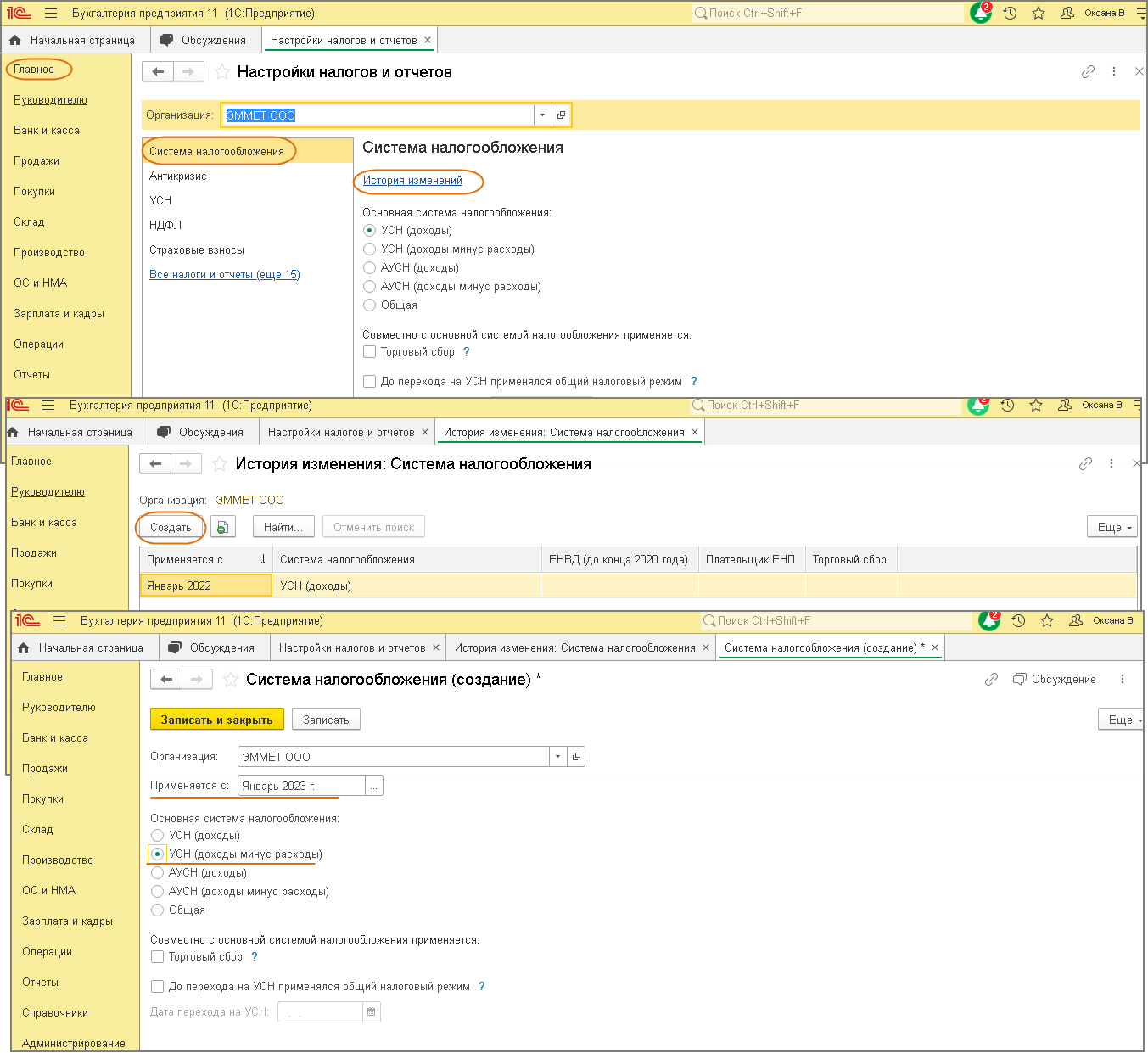Favorite История изменения page with star
Screen dimensions: 1148x1053
pos(220,464)
